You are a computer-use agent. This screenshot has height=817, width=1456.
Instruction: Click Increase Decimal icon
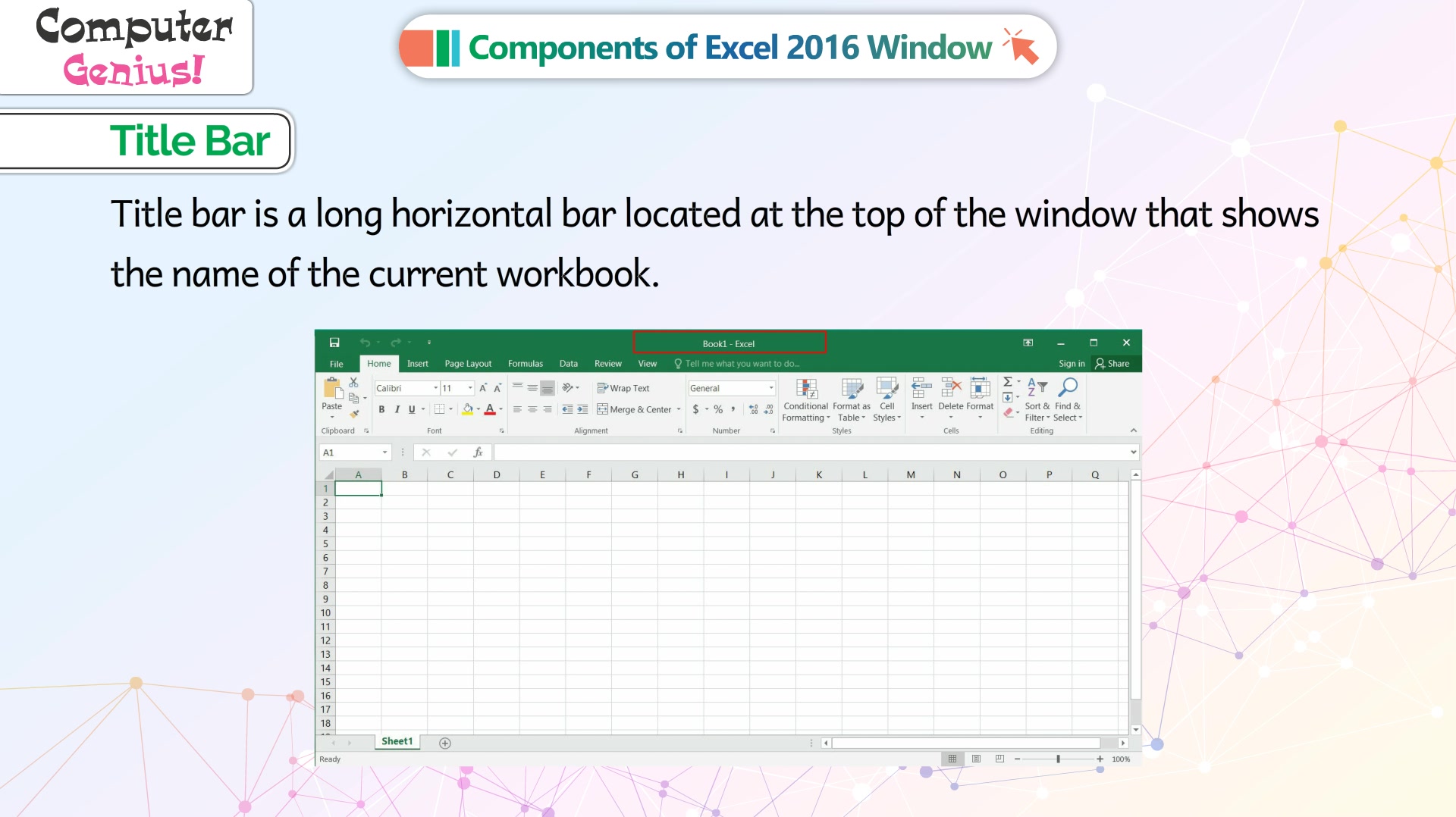(x=753, y=409)
